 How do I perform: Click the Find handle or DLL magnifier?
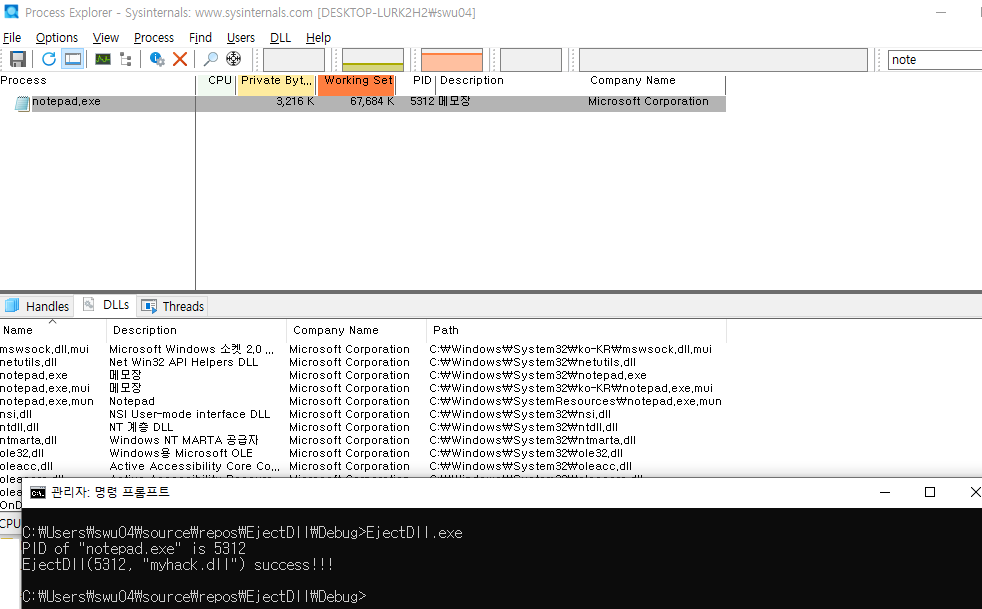(211, 60)
